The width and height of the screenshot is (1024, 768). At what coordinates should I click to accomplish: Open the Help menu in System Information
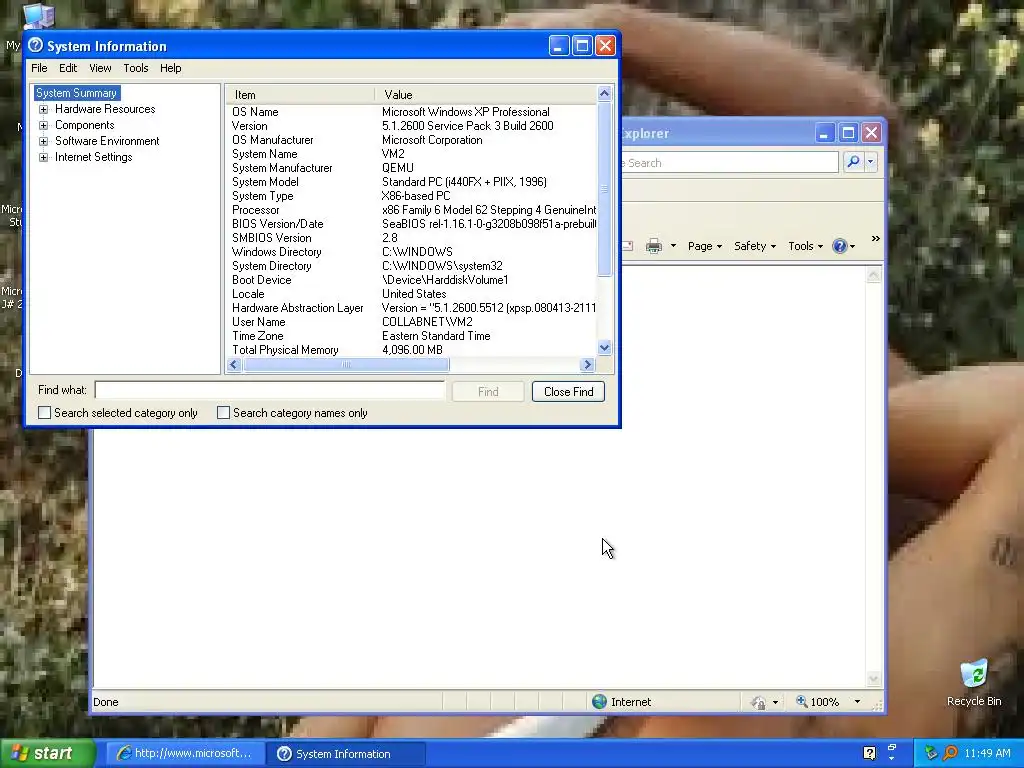[x=170, y=68]
